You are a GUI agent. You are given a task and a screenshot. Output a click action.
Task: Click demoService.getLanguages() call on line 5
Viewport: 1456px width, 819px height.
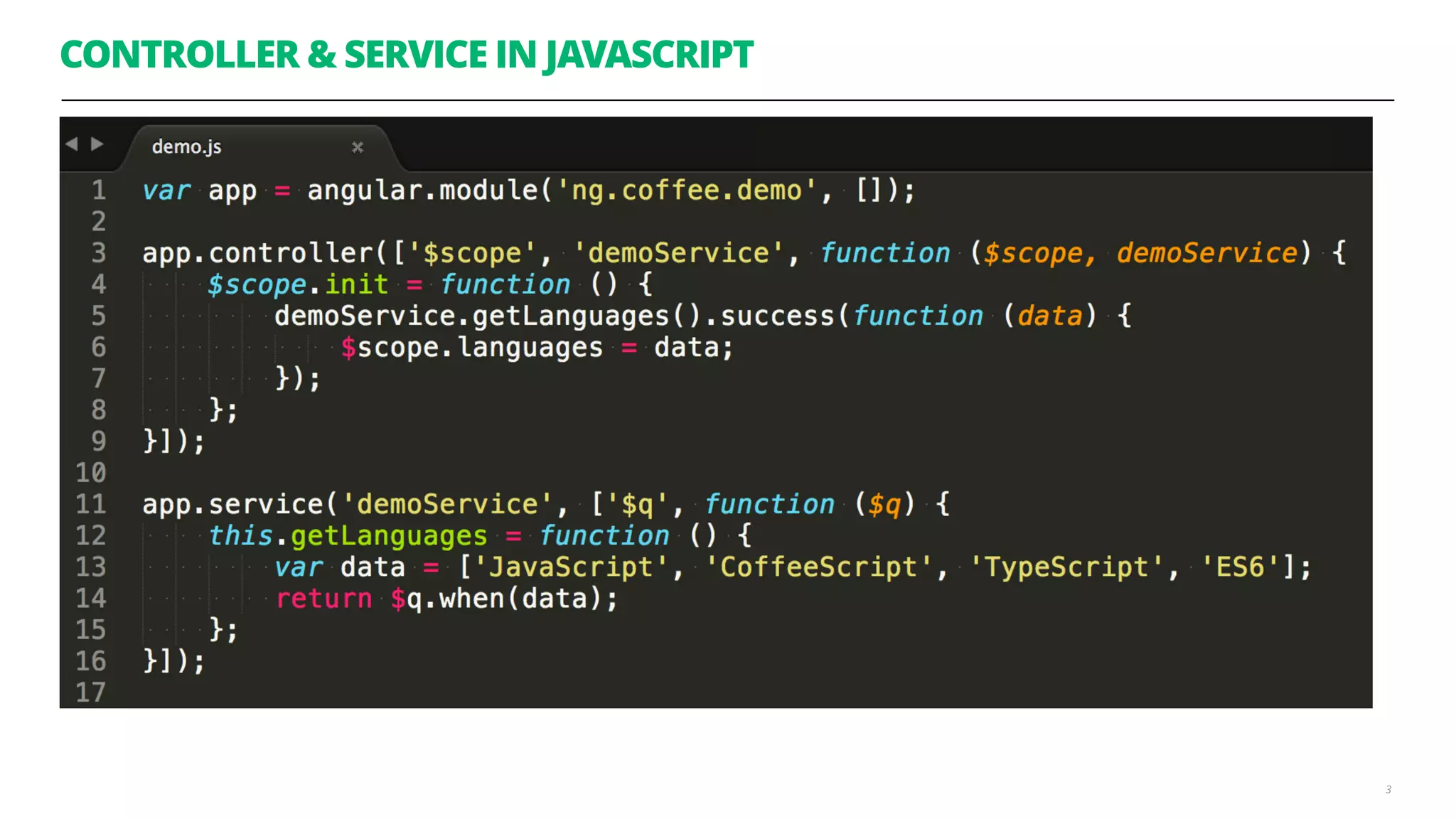pyautogui.click(x=488, y=316)
